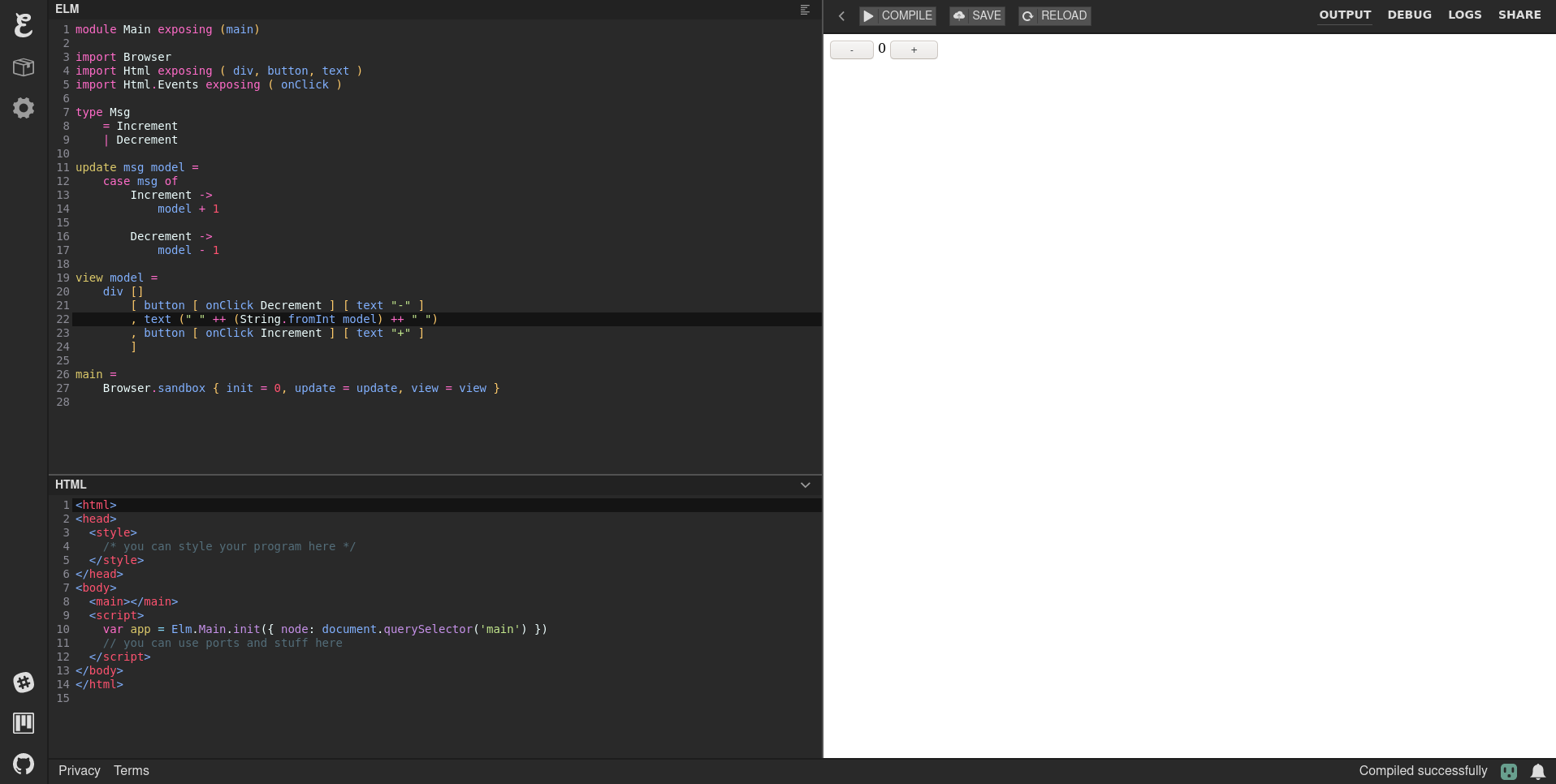
Task: Click the board-style icon in the lower sidebar
Action: [24, 723]
